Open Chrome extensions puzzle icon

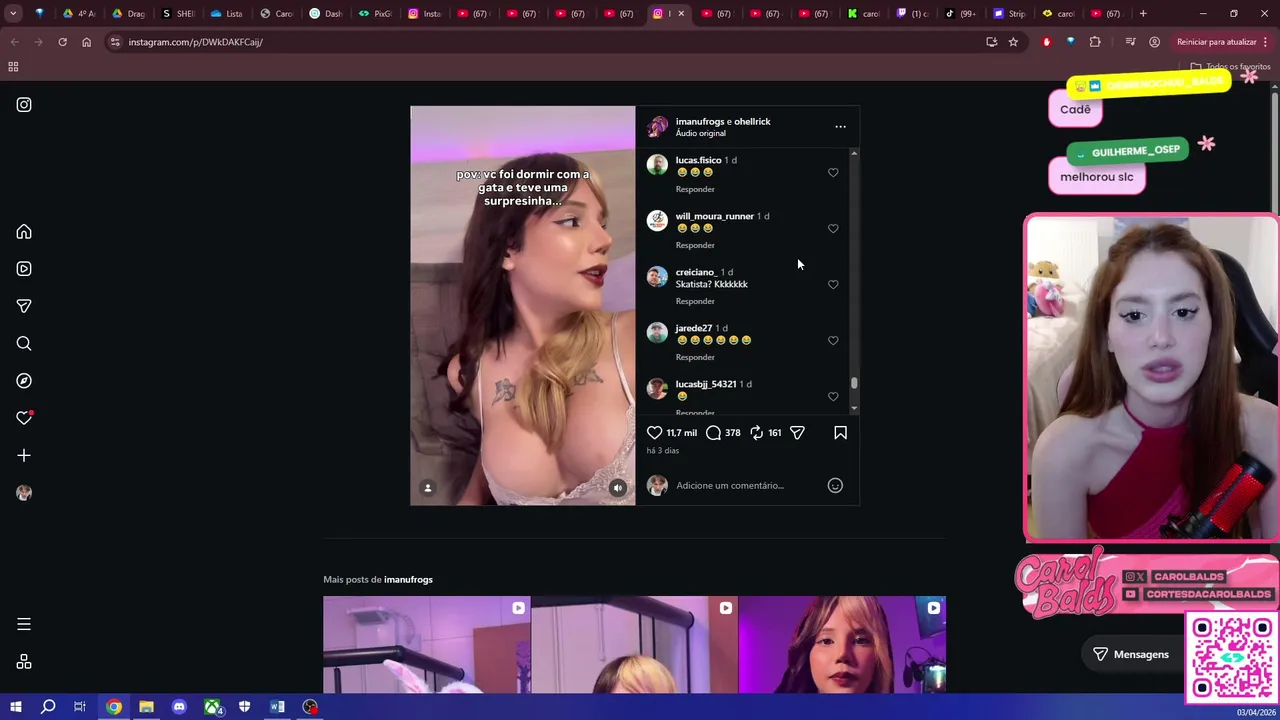point(1095,42)
